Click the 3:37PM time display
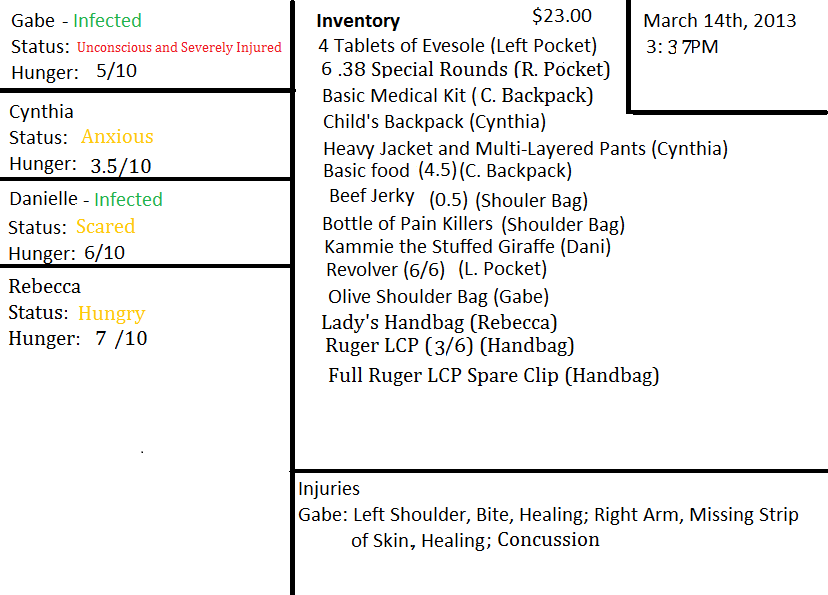 pos(682,46)
